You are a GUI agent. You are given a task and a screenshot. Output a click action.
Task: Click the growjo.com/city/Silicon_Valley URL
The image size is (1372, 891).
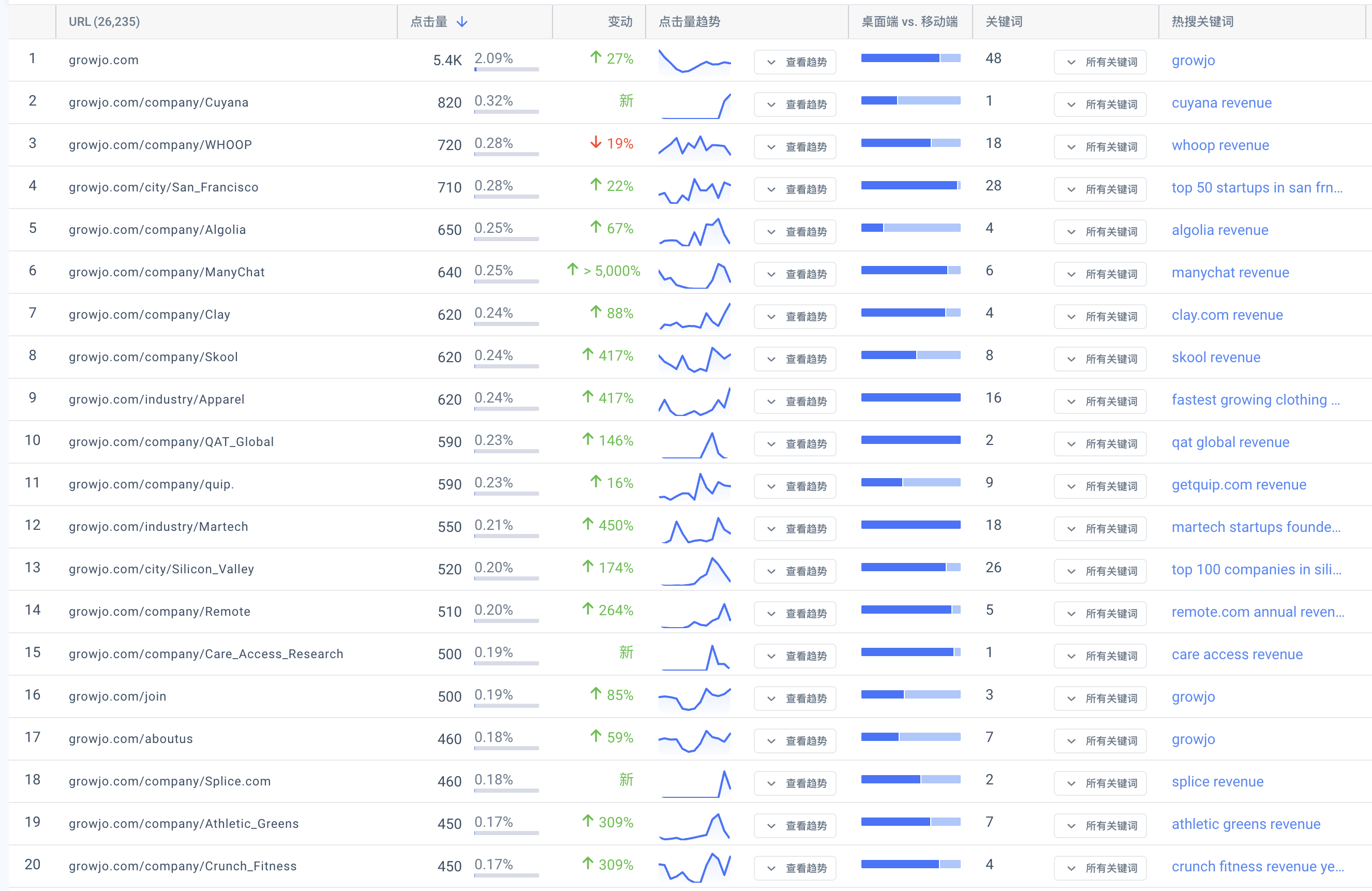pos(161,569)
